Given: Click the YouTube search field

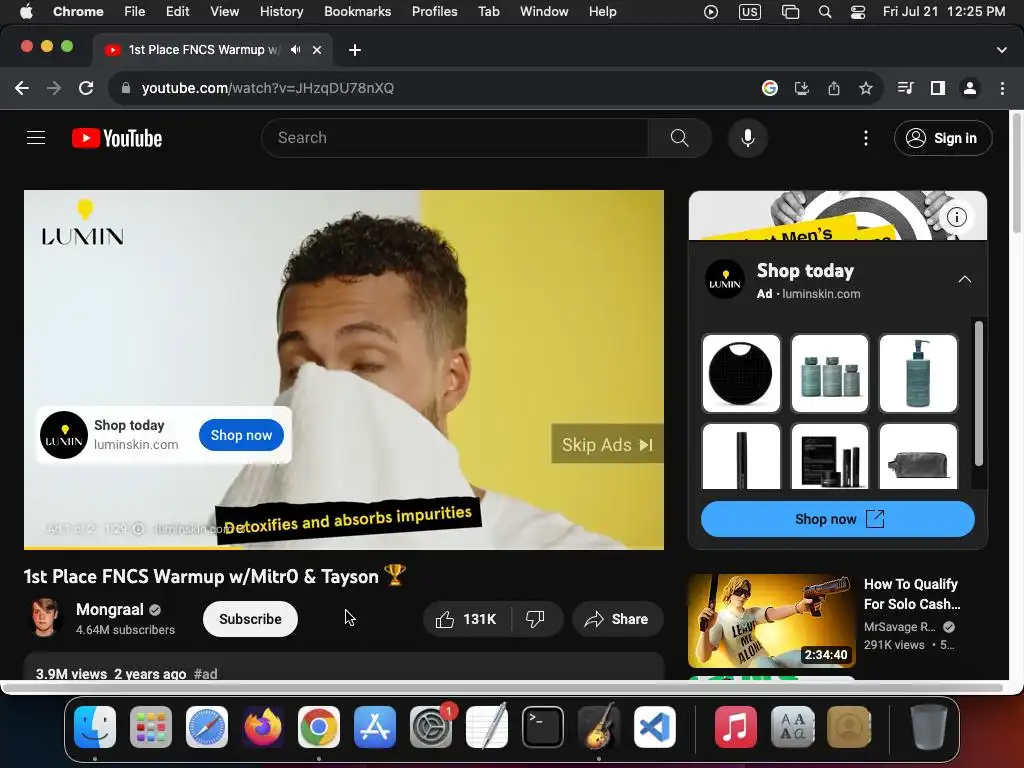Looking at the screenshot, I should [455, 138].
